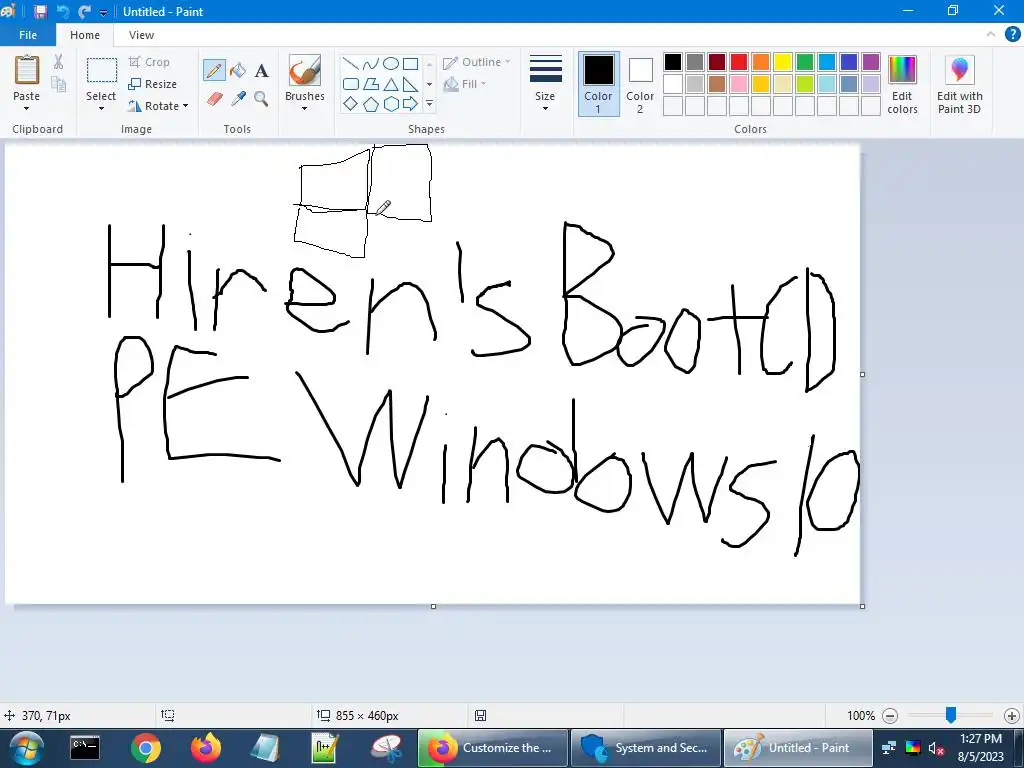Choose the Curve shape
Image resolution: width=1024 pixels, height=768 pixels.
(x=370, y=64)
